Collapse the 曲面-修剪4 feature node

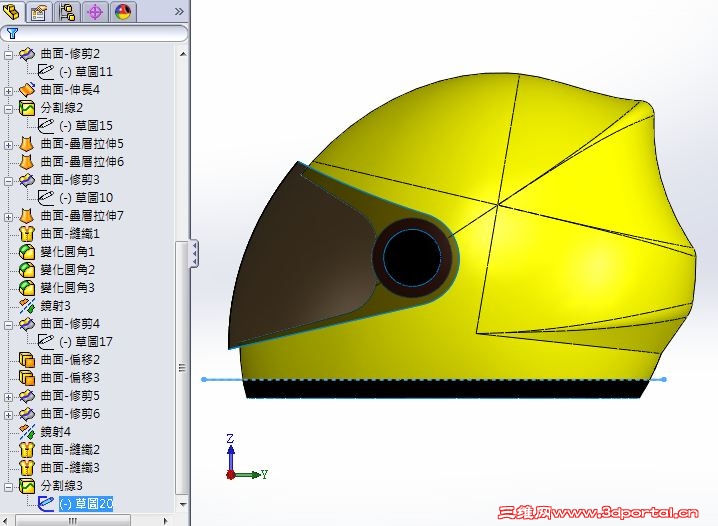click(8, 325)
